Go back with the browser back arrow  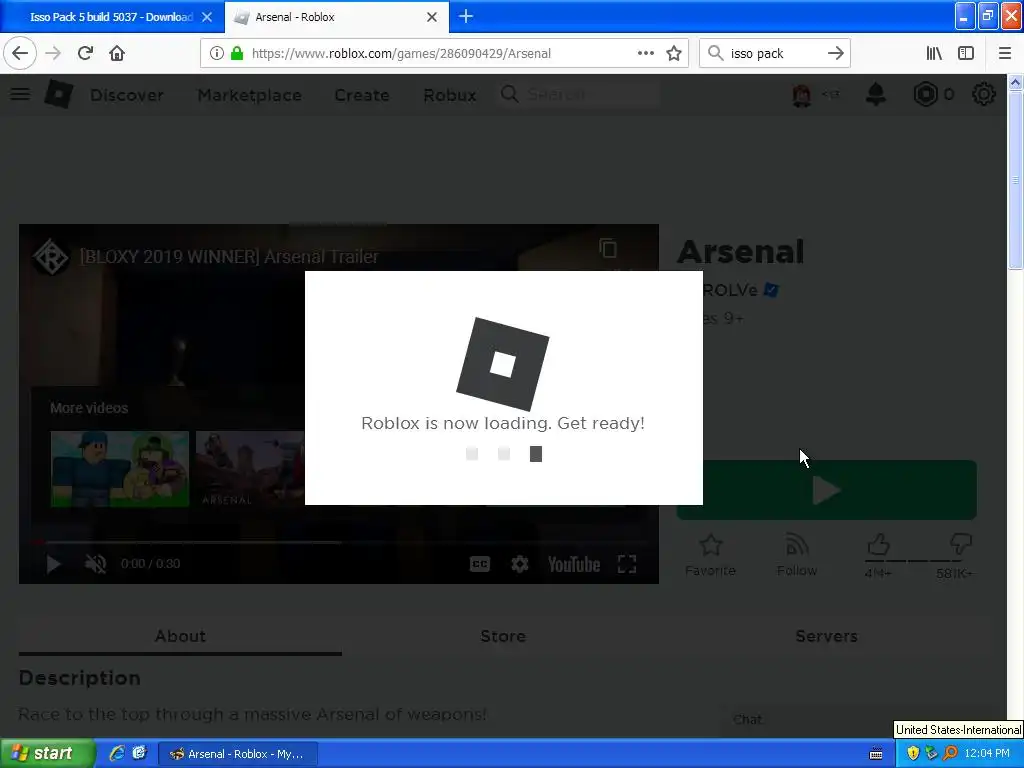tap(20, 53)
